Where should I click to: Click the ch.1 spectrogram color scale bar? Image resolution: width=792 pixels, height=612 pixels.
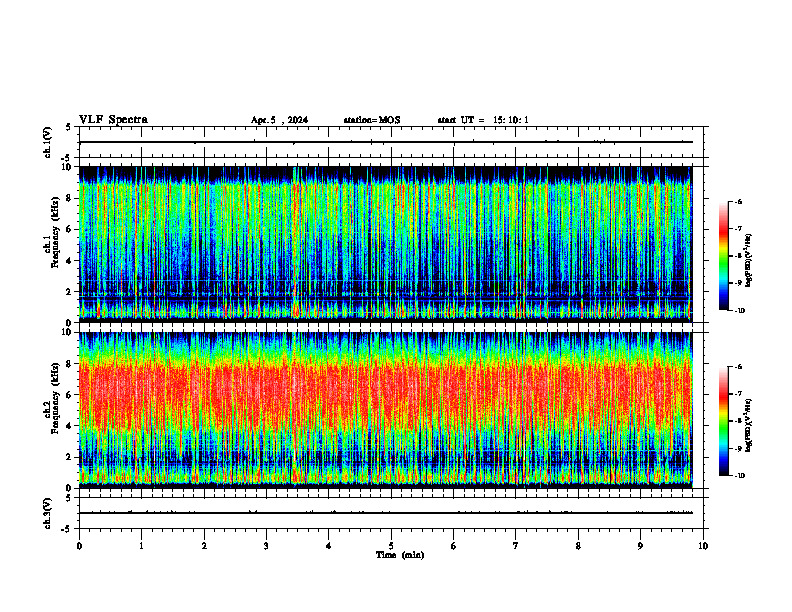723,256
